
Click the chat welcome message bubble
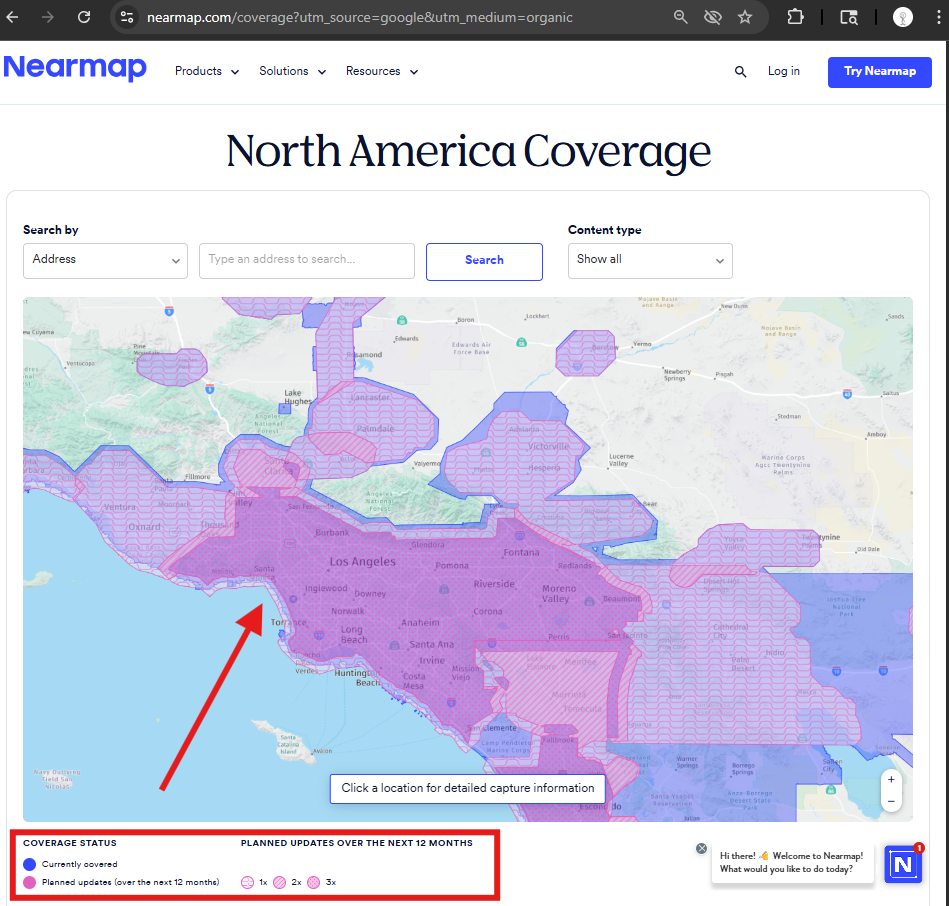click(x=792, y=862)
